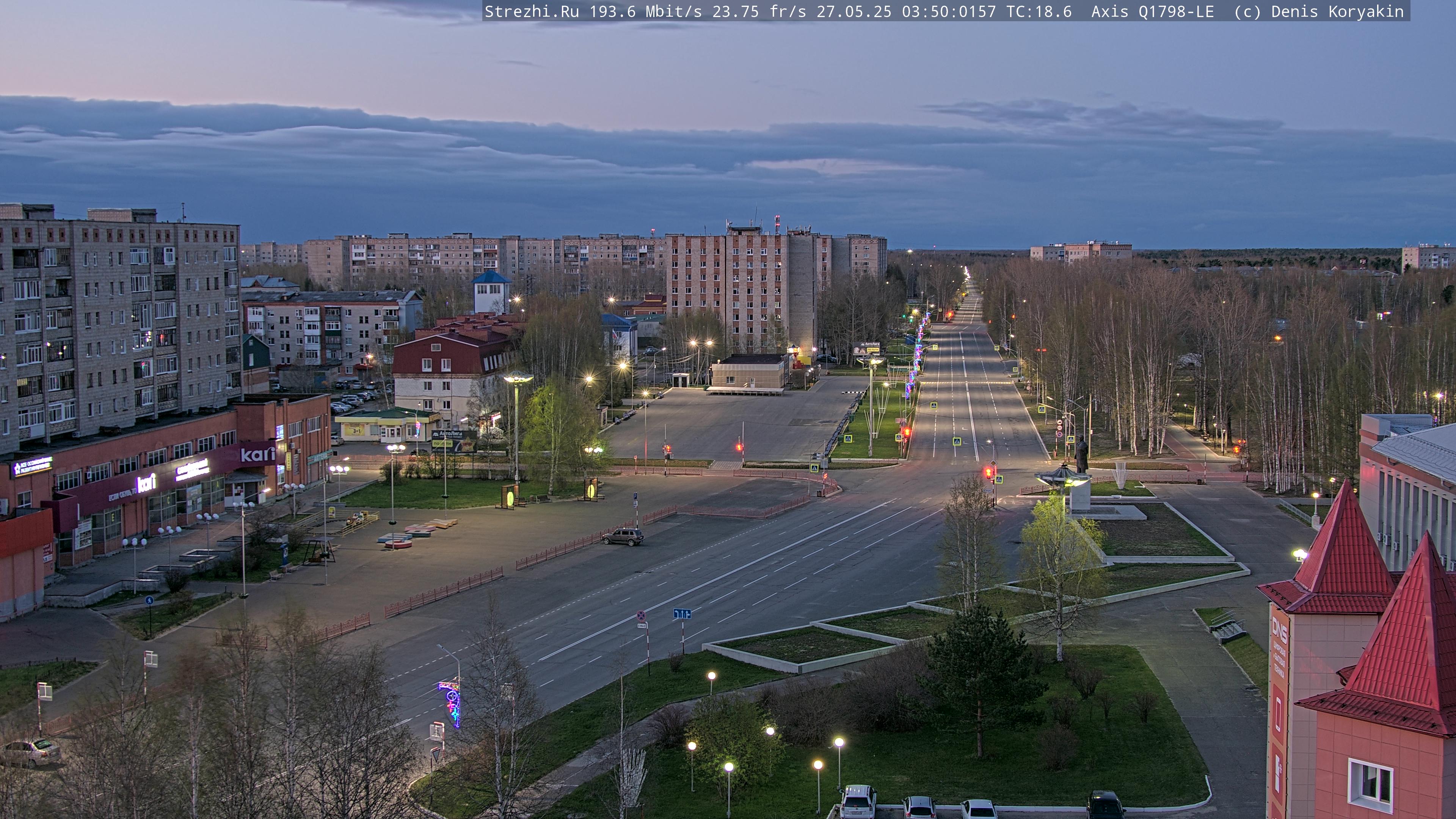This screenshot has width=1456, height=819.
Task: Click the "23.75 fr/s" frame rate value
Action: tap(759, 12)
